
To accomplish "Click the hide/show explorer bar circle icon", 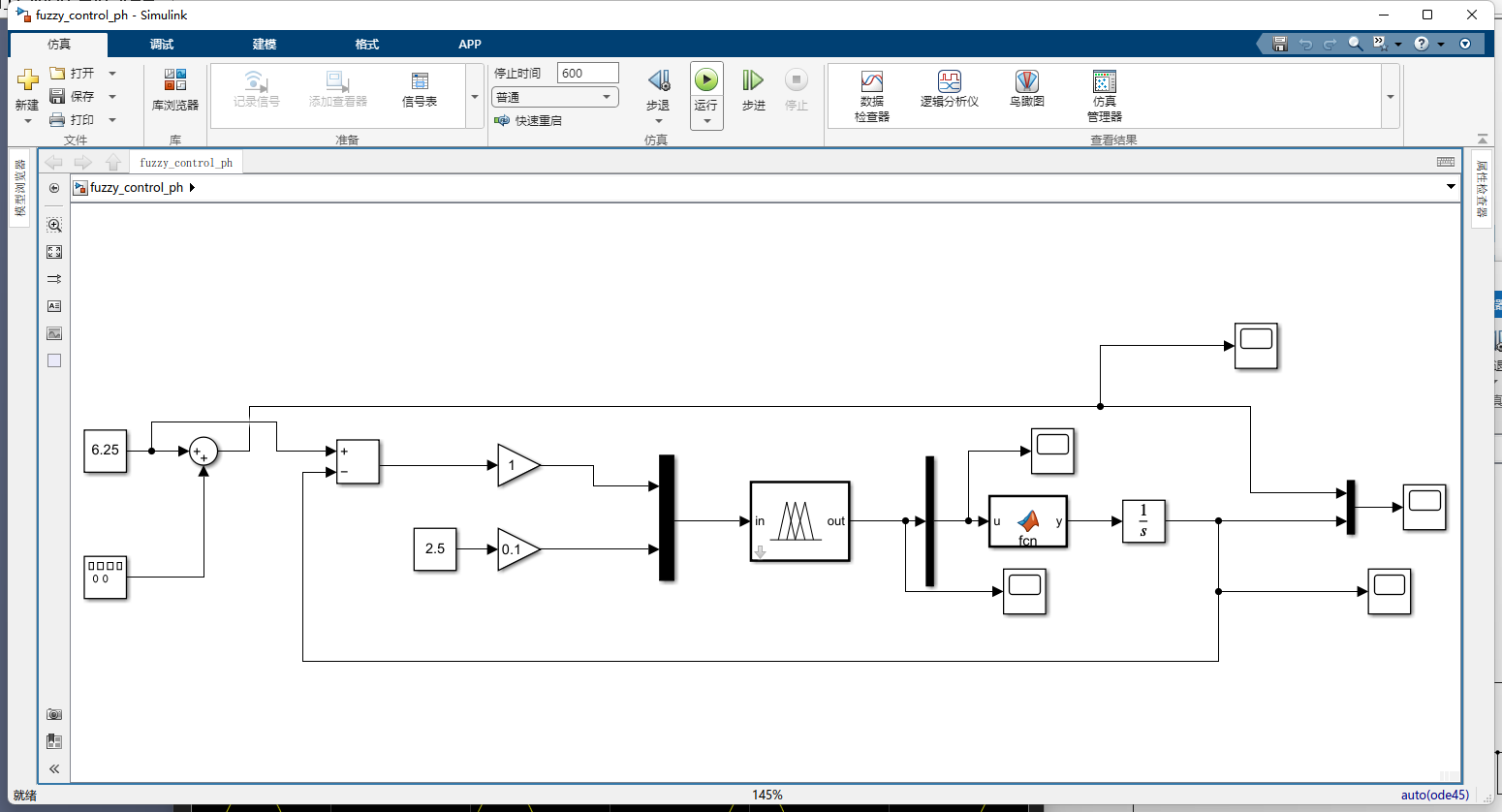I will [54, 188].
